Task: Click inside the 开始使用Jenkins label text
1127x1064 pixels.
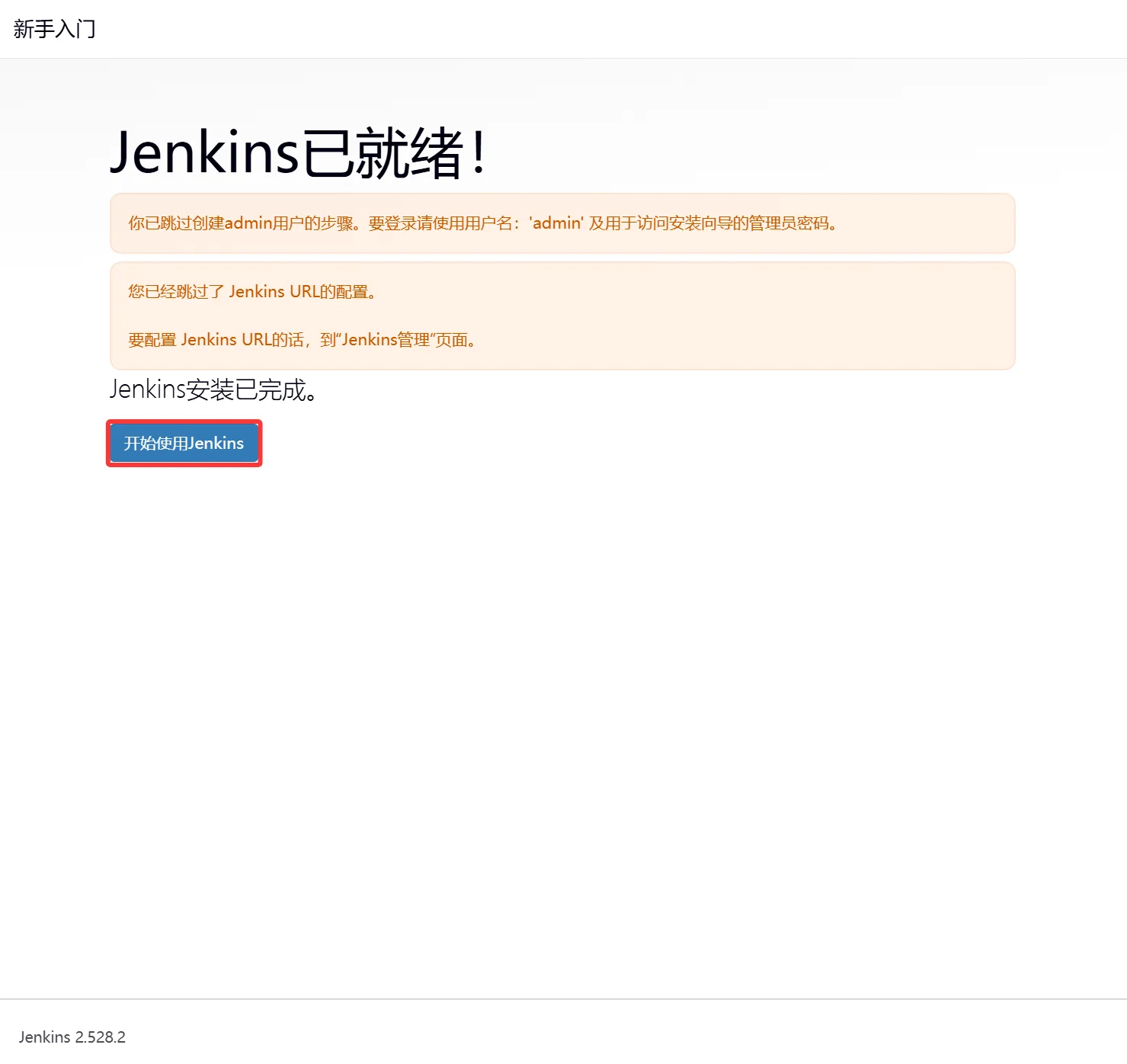Action: 183,443
